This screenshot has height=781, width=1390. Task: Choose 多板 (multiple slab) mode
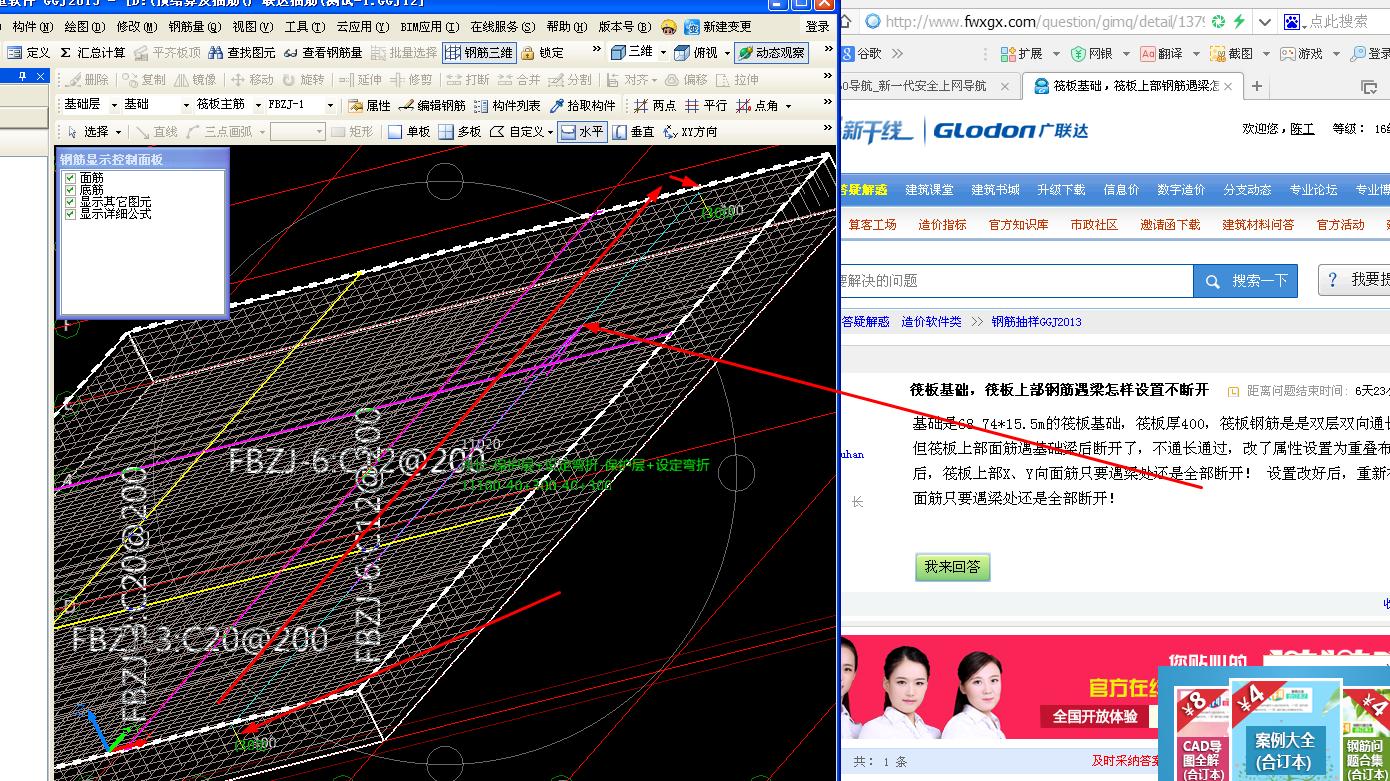(460, 131)
